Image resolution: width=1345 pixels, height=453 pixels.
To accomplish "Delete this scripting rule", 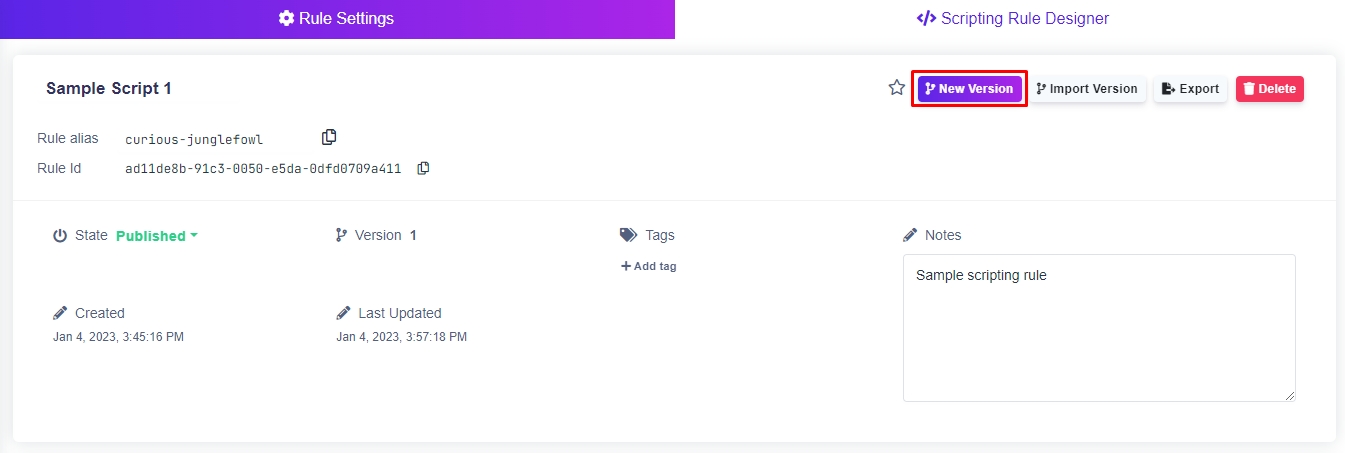I will click(1270, 89).
